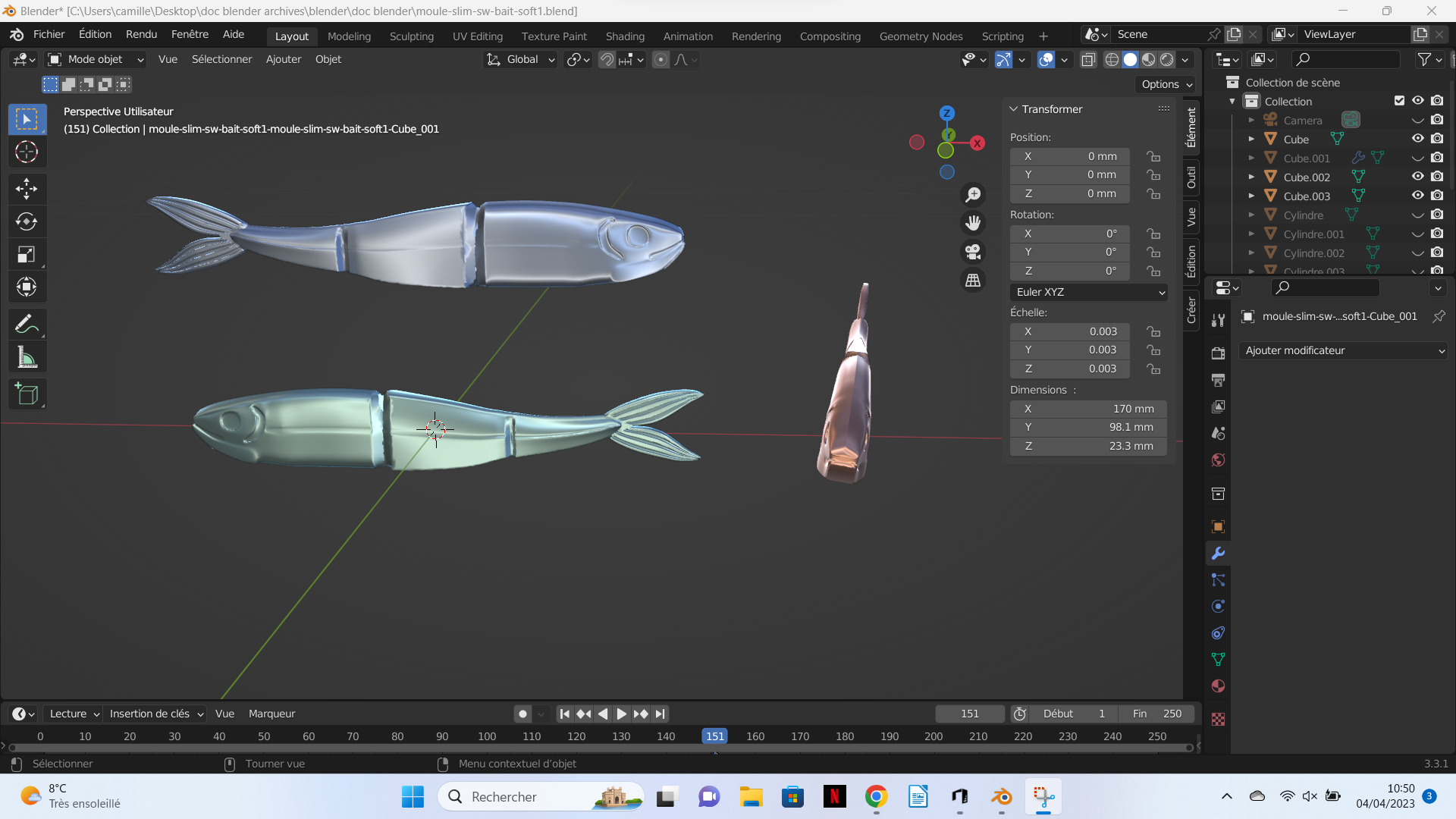Open the Output properties tab
The width and height of the screenshot is (1456, 819).
pos(1218,380)
